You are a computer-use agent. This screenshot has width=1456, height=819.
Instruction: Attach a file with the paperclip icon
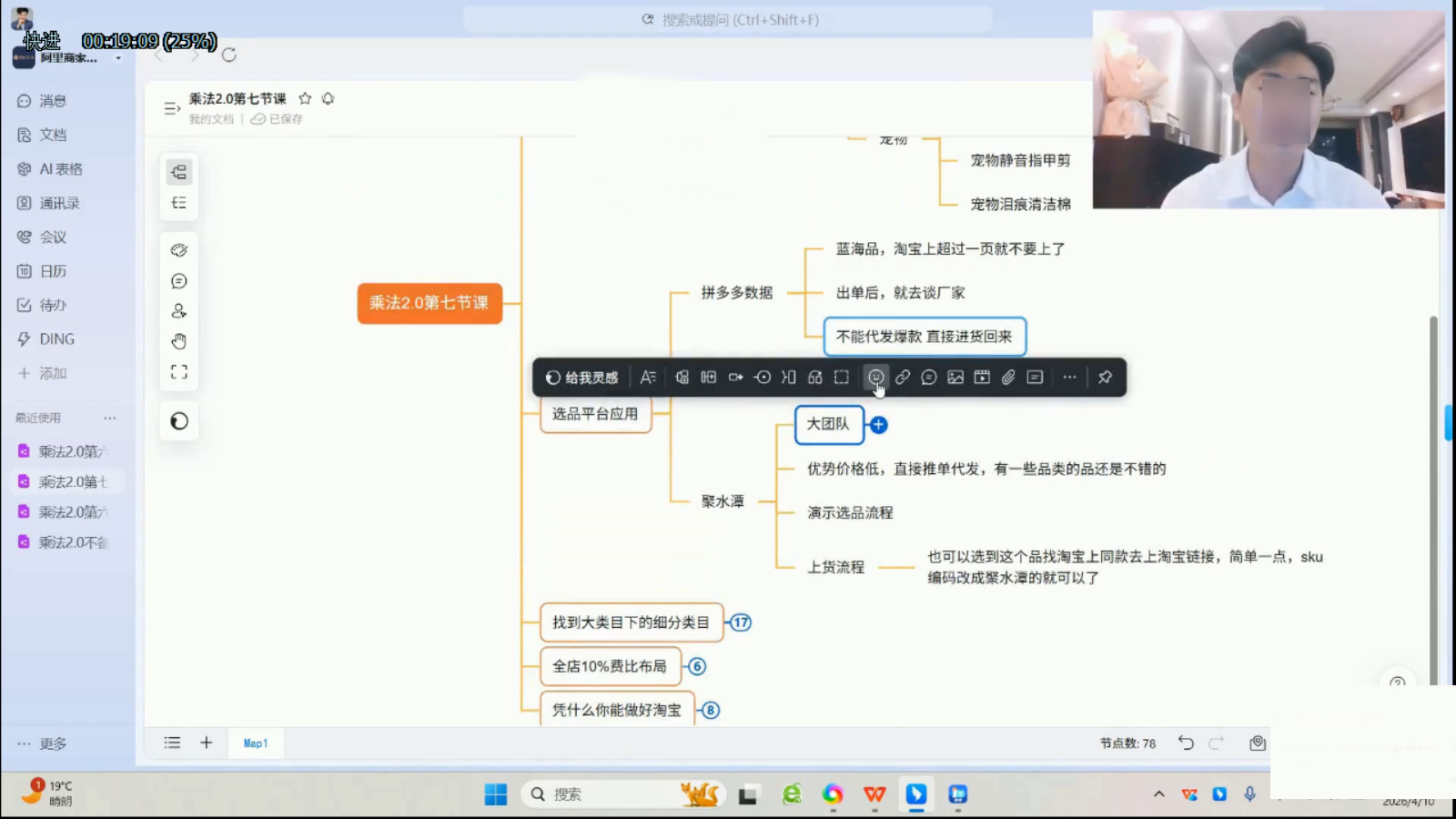click(1008, 378)
